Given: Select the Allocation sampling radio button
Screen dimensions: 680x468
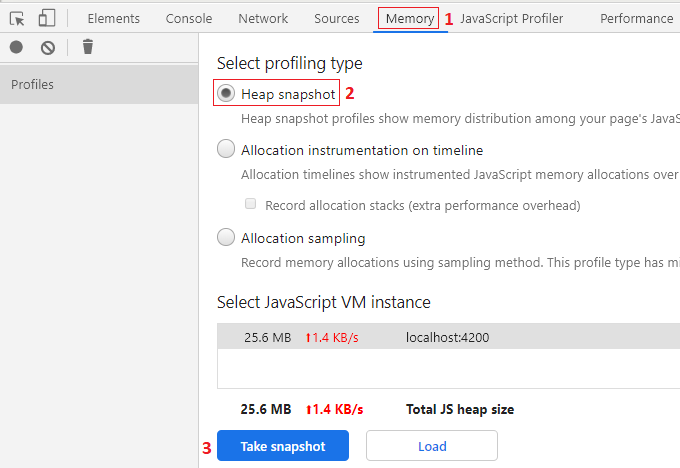Looking at the screenshot, I should (226, 237).
